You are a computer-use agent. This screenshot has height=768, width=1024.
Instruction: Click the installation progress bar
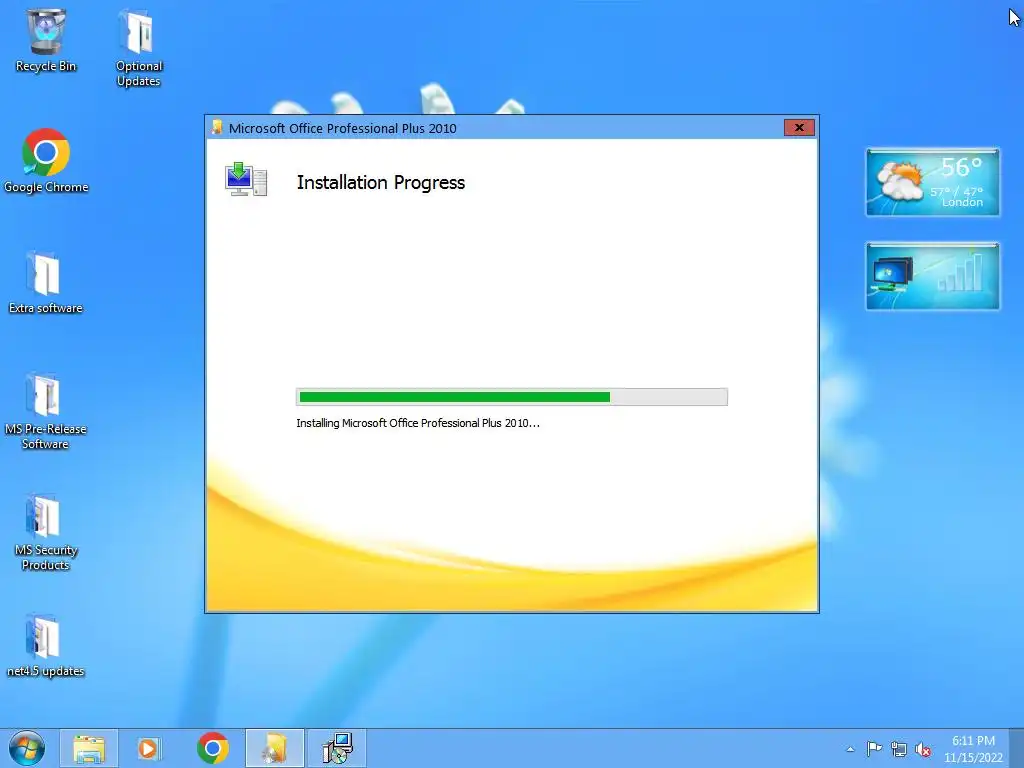tap(512, 396)
